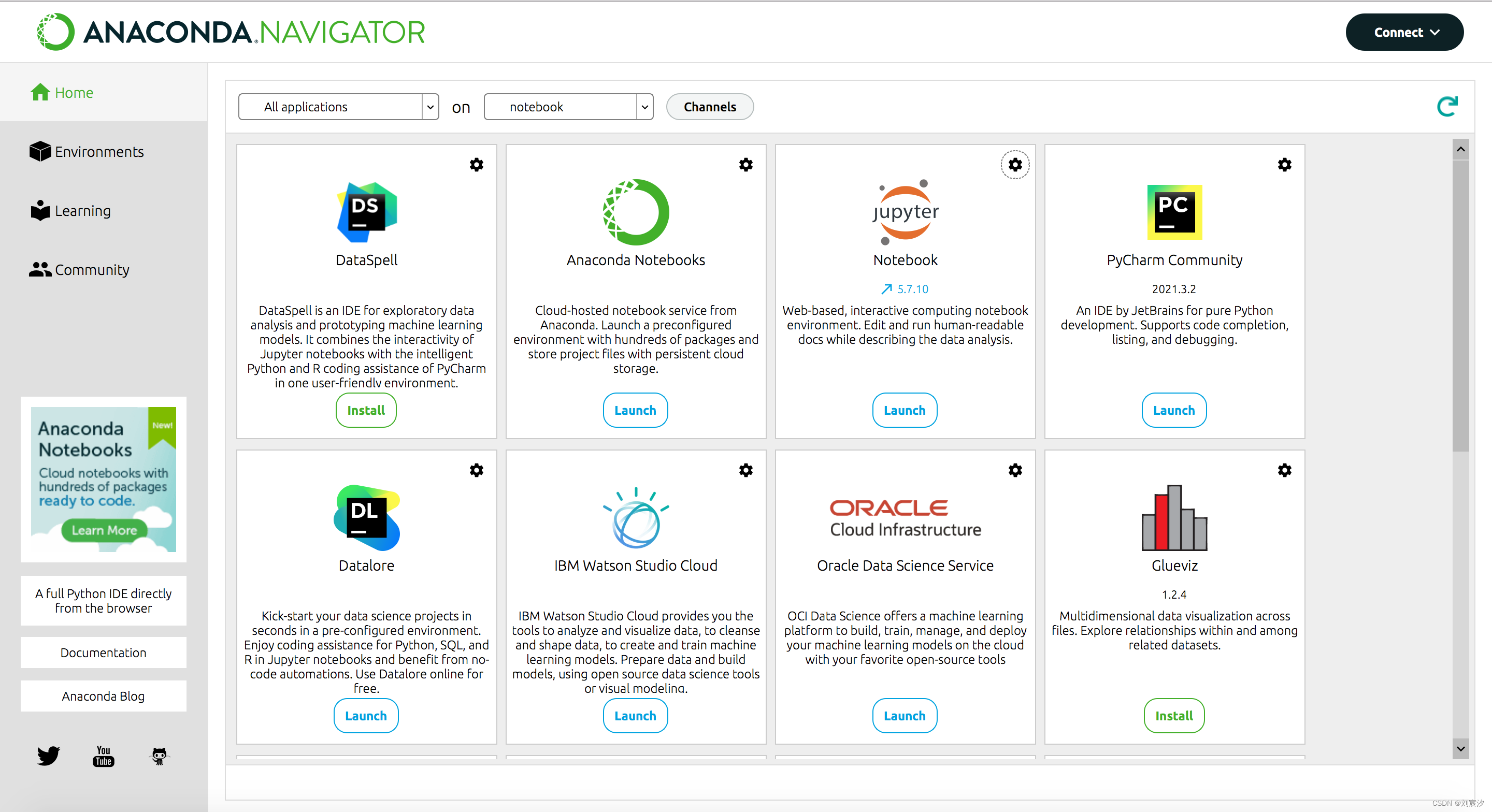
Task: Click the scrollbar down arrow
Action: tap(1460, 749)
